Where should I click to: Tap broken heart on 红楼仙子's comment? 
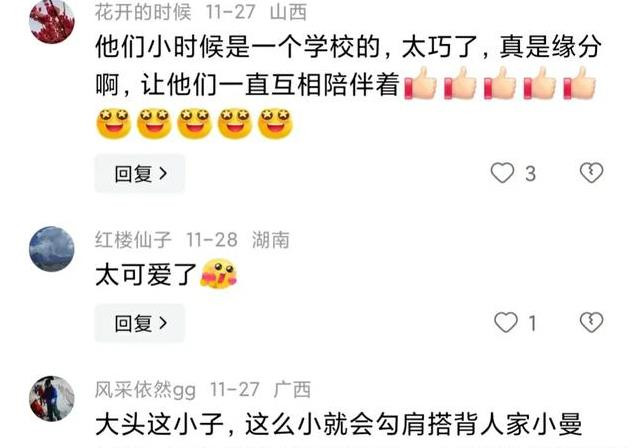591,322
